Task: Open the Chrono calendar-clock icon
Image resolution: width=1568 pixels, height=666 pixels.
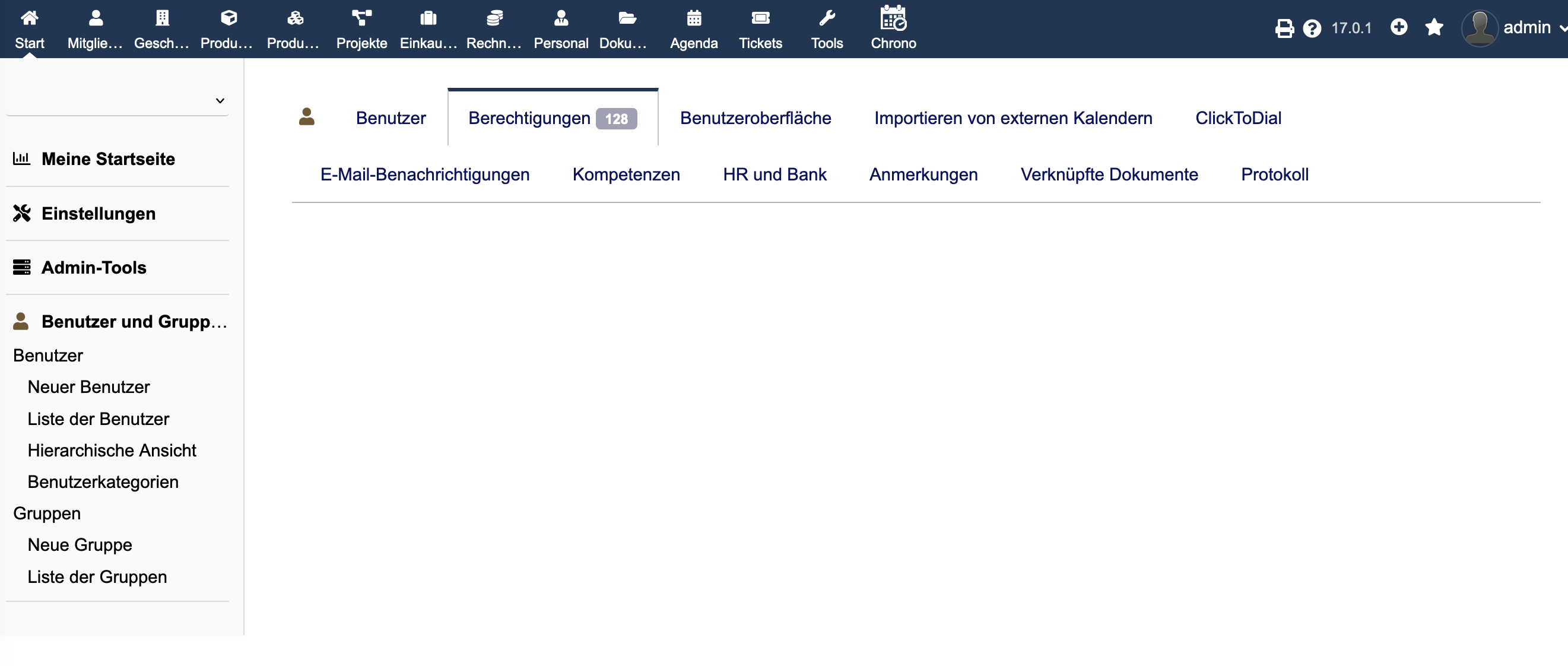Action: coord(893,17)
